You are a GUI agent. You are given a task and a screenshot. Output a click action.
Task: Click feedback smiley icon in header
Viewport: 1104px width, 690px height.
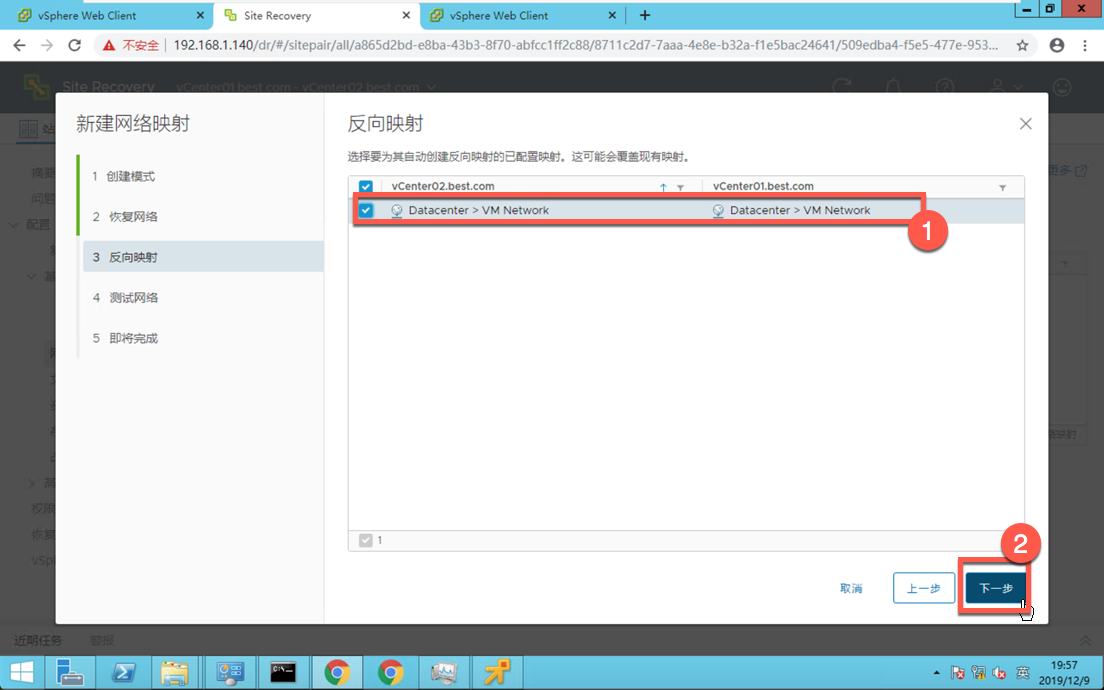point(1062,87)
